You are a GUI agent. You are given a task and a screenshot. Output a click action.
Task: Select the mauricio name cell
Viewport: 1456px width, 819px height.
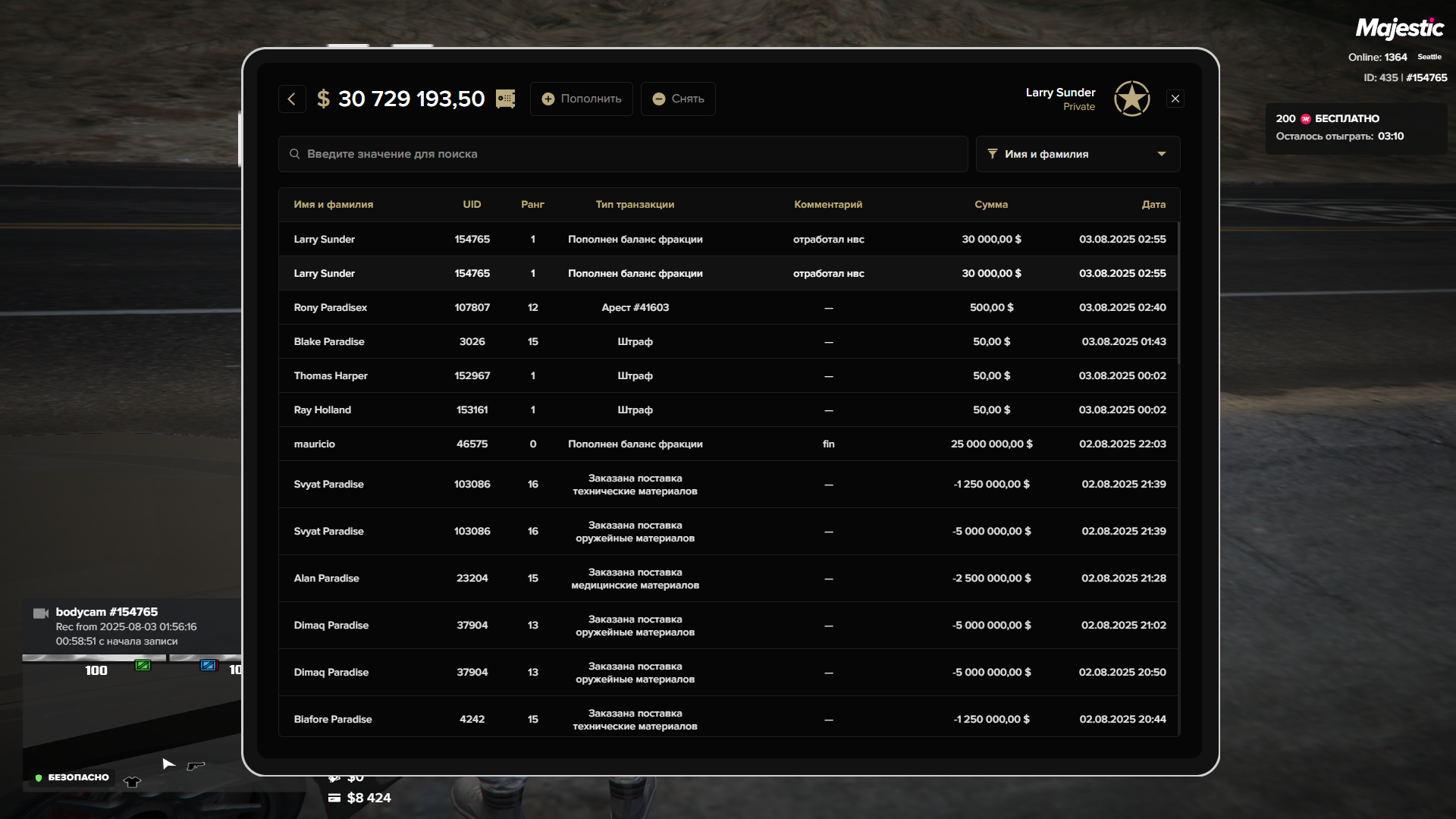click(x=315, y=444)
